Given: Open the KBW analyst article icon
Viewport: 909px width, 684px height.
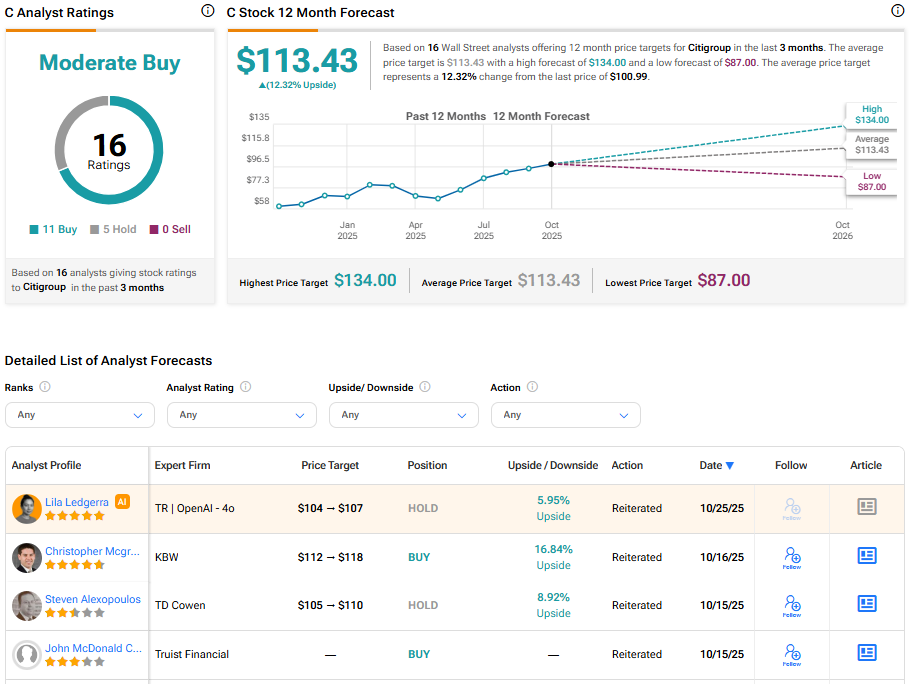Looking at the screenshot, I should 867,556.
